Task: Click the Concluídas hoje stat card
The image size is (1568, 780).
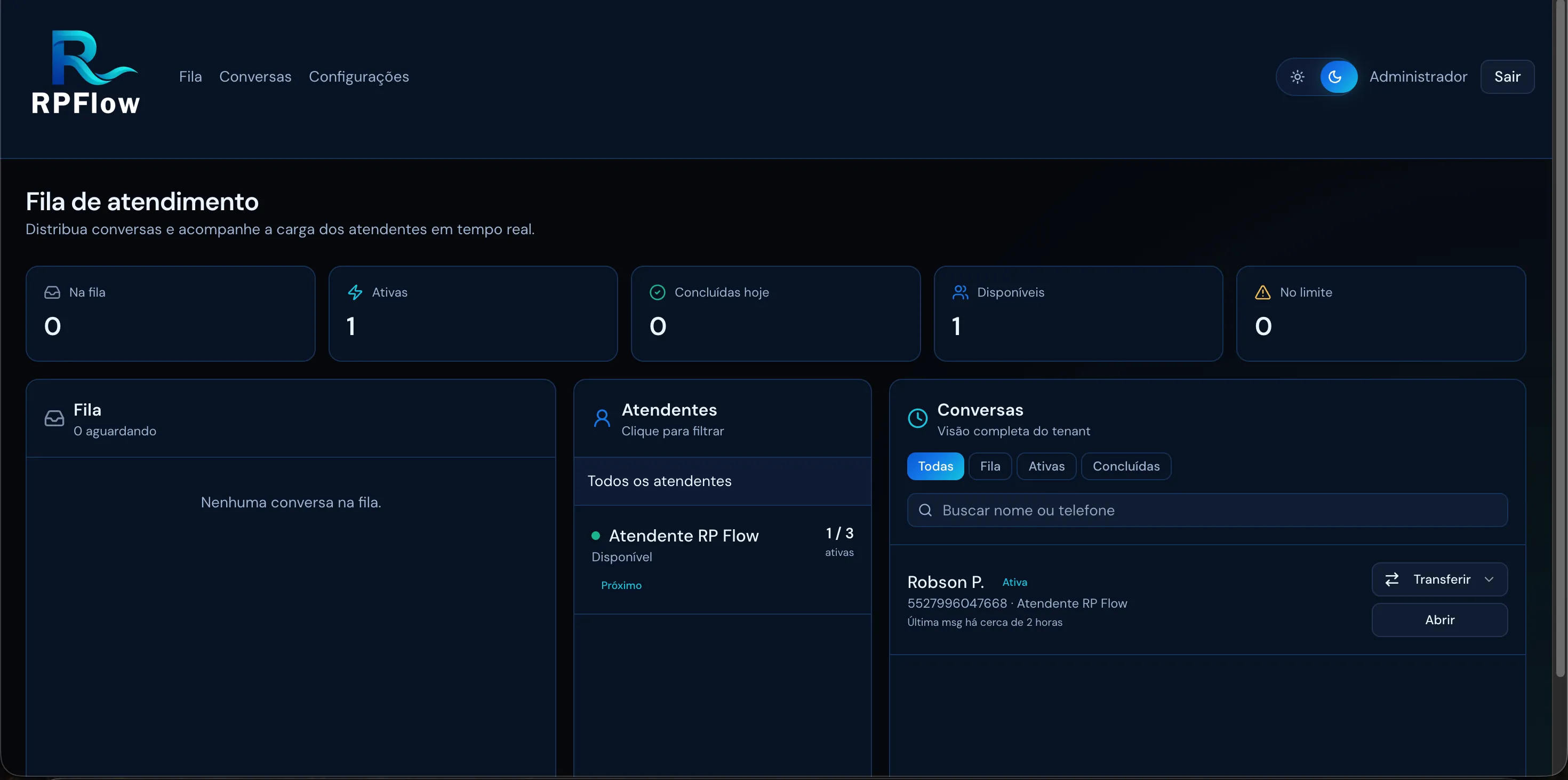Action: pos(775,314)
